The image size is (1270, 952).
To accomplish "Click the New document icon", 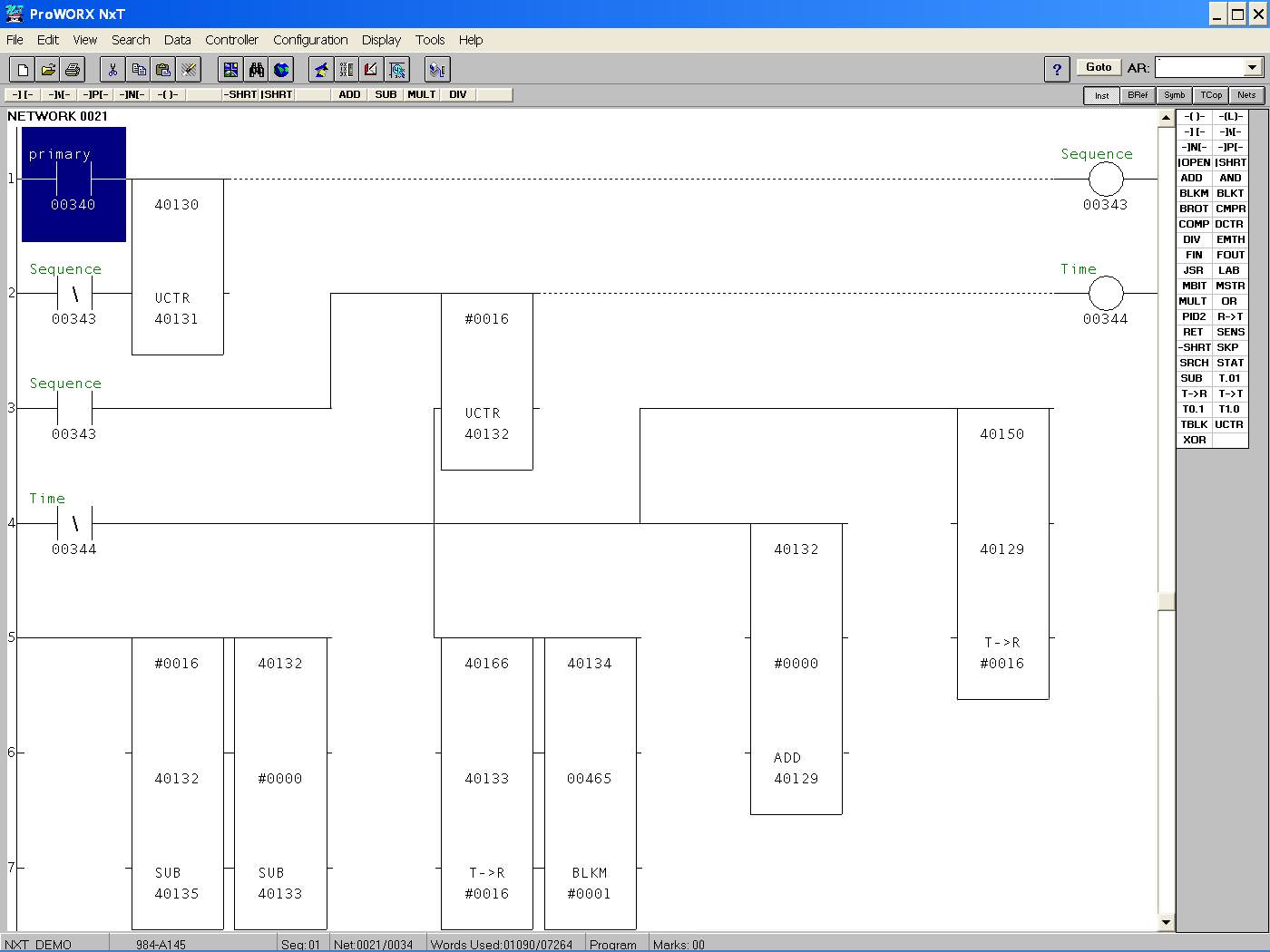I will (23, 69).
